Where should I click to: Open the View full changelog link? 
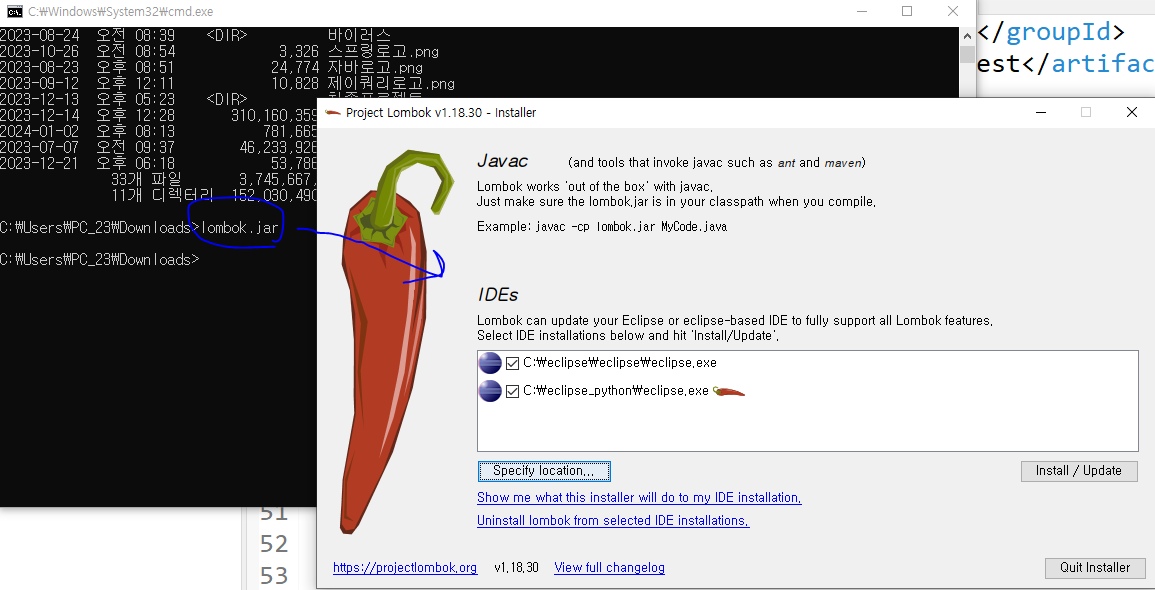pos(609,568)
